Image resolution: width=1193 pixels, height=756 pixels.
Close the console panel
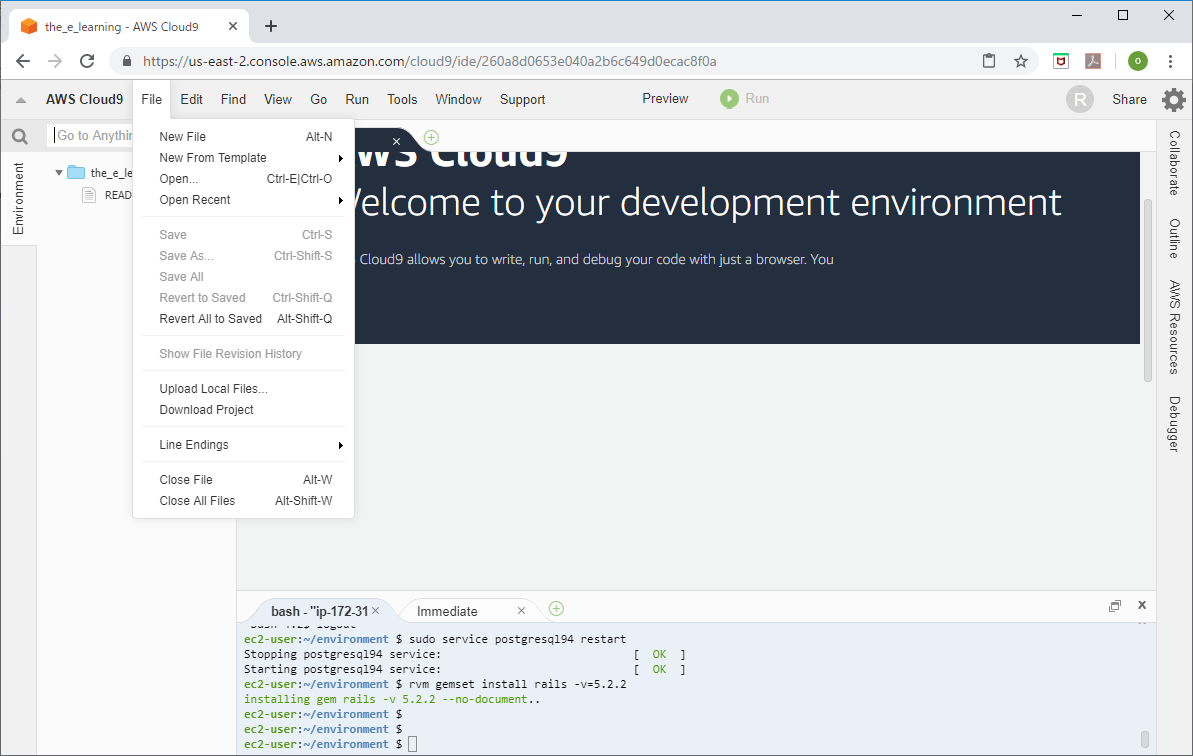(x=1142, y=605)
